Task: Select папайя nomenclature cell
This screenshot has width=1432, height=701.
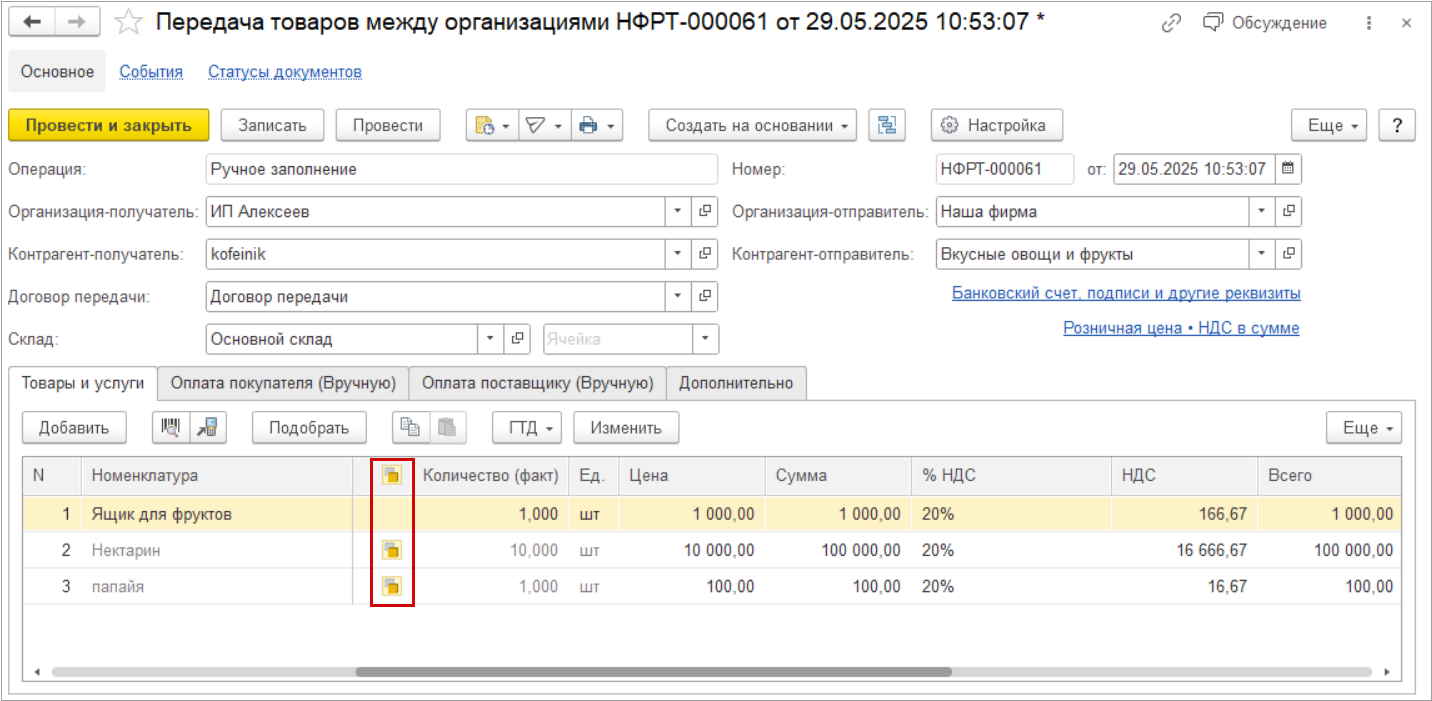Action: click(x=218, y=587)
